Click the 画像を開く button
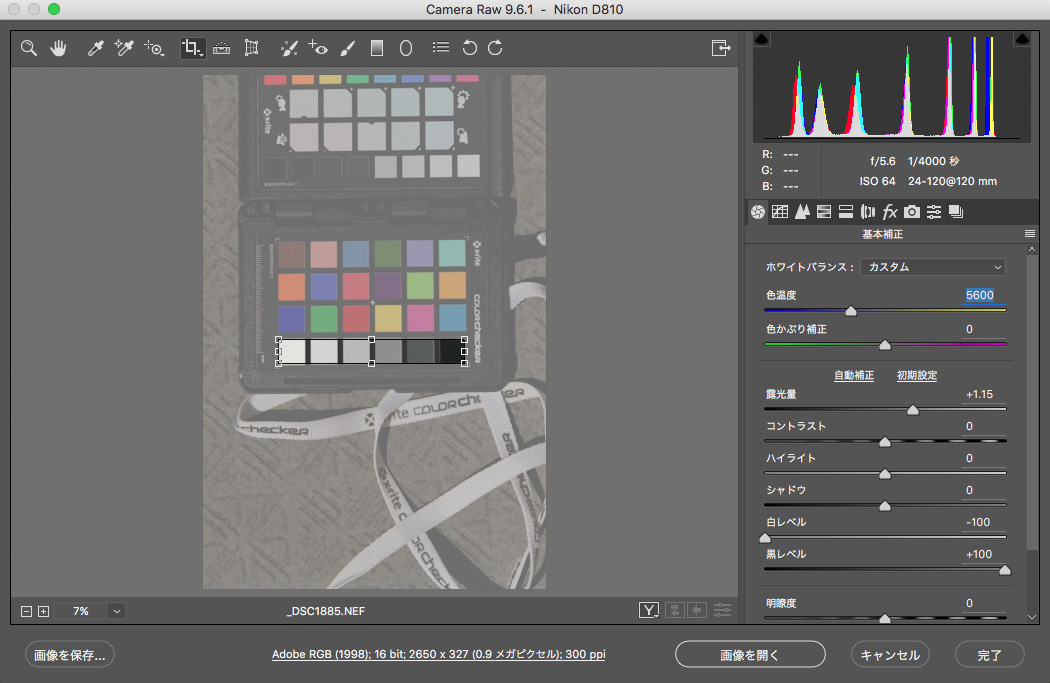The height and width of the screenshot is (683, 1050). point(750,654)
